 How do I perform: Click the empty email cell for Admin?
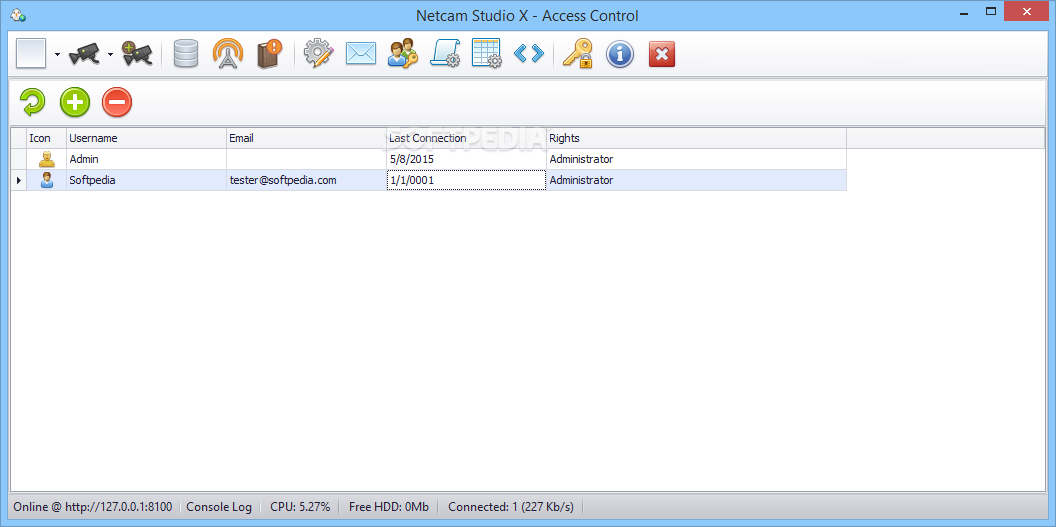click(306, 160)
